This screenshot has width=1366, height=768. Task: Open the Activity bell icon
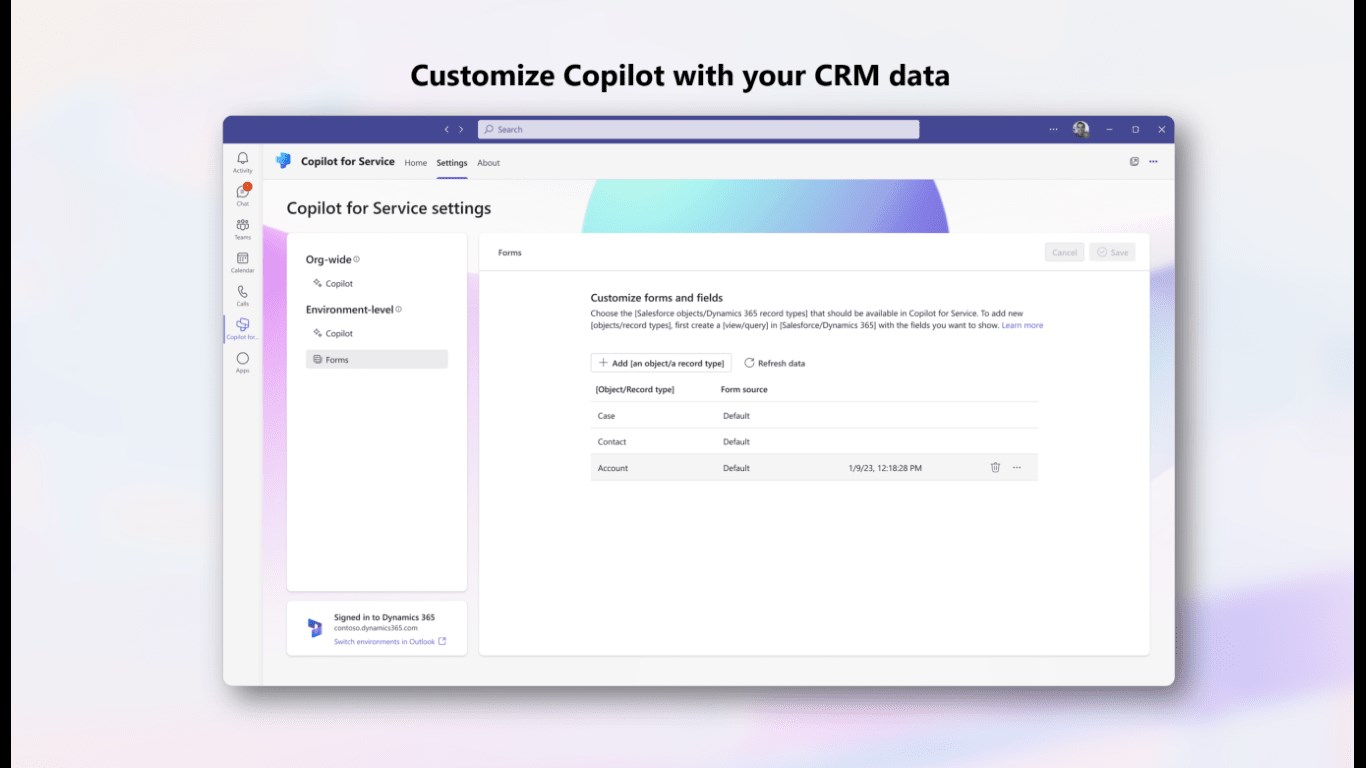coord(242,162)
